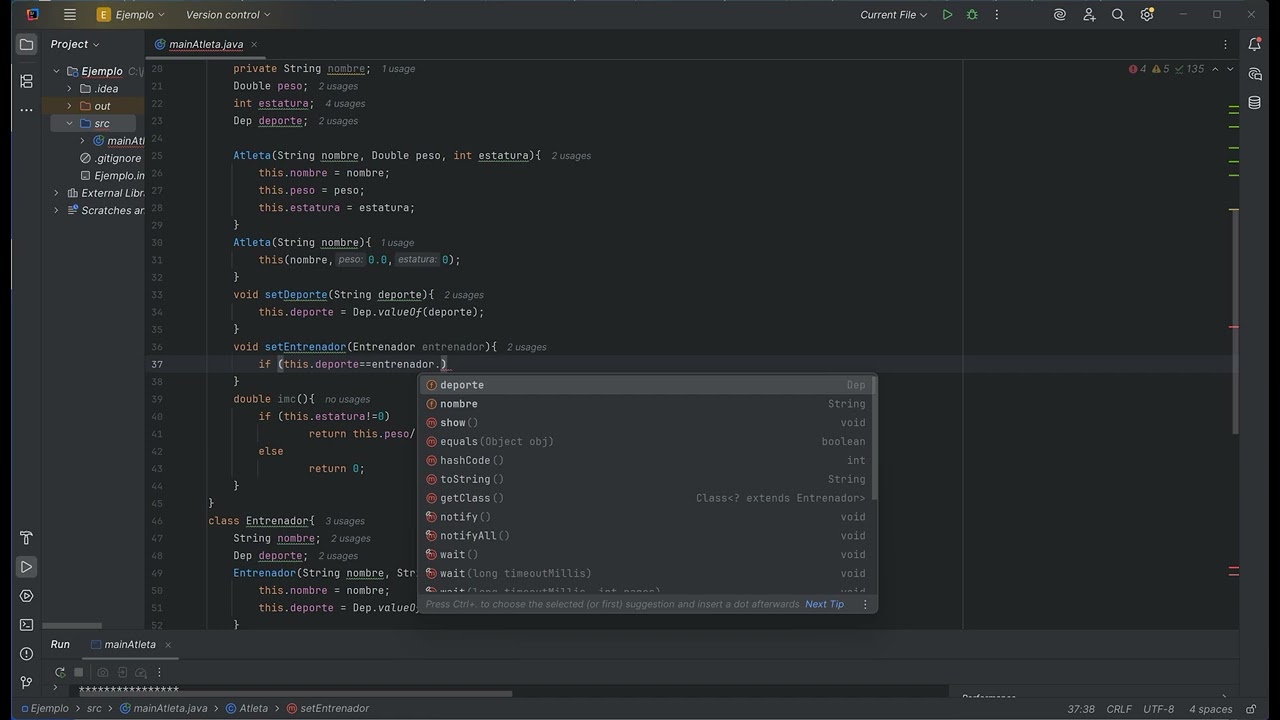Choose the equals(Object obj) suggestion

tap(646, 441)
